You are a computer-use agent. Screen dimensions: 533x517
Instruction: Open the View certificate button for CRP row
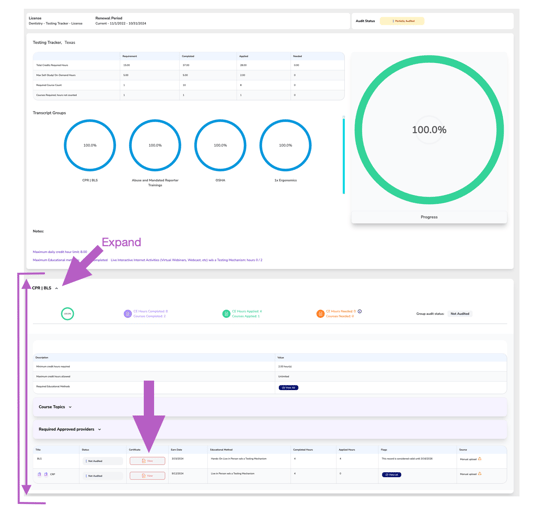pos(147,476)
